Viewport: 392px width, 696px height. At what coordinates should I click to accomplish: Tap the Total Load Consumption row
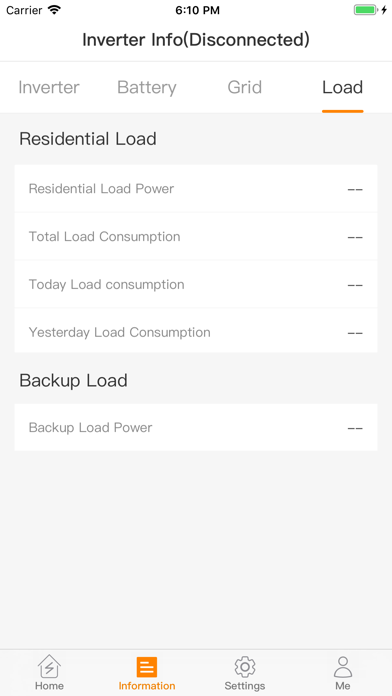(x=196, y=237)
